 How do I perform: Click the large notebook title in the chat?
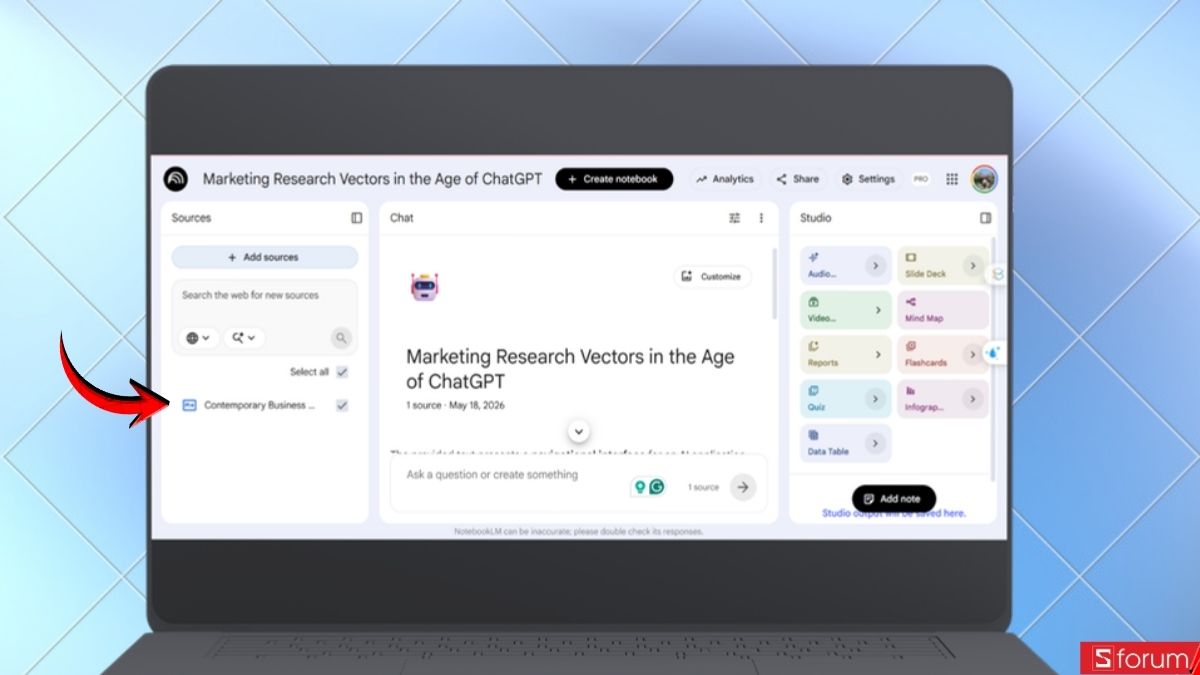click(x=570, y=369)
